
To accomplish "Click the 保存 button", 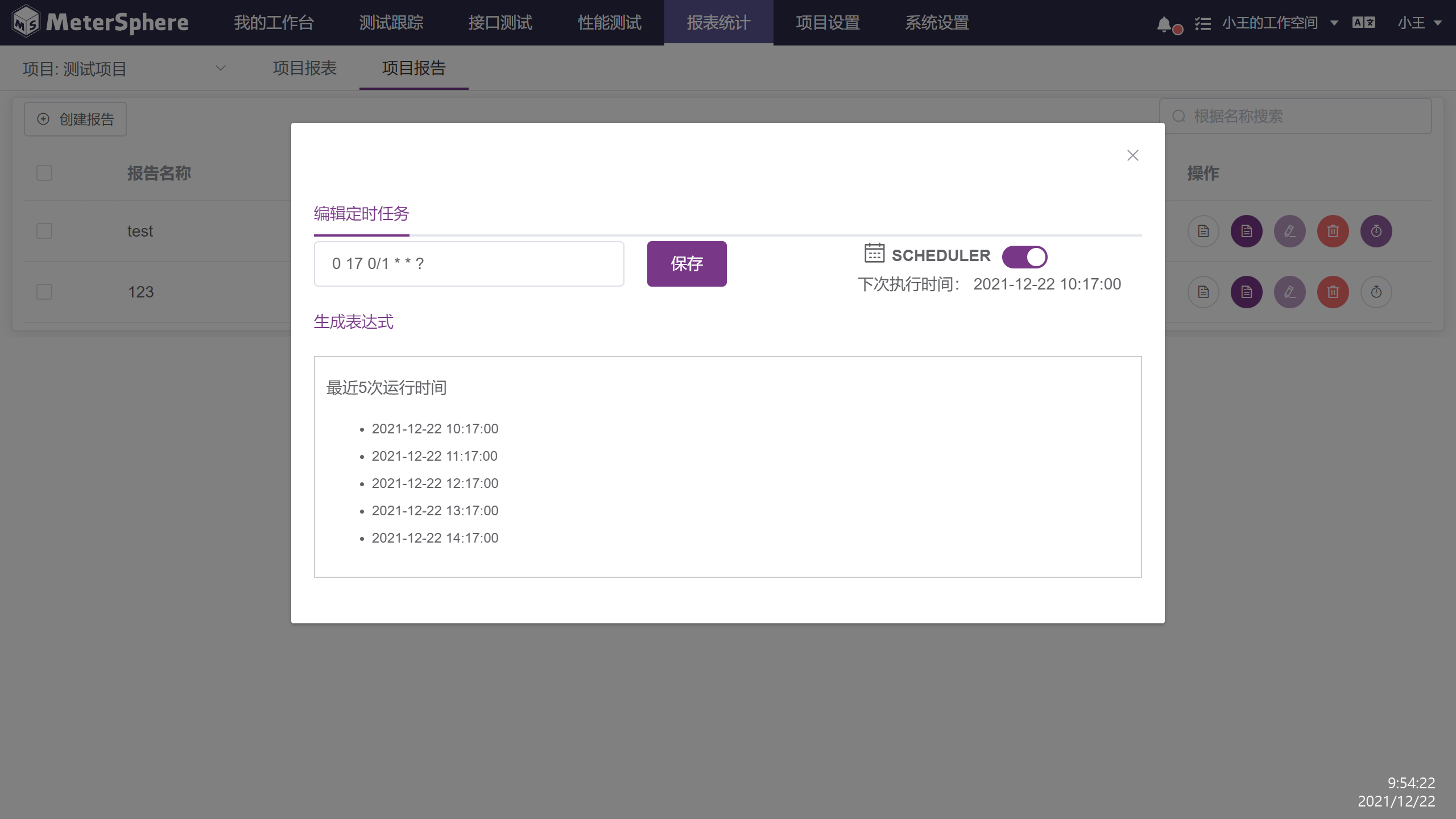I will pyautogui.click(x=687, y=264).
